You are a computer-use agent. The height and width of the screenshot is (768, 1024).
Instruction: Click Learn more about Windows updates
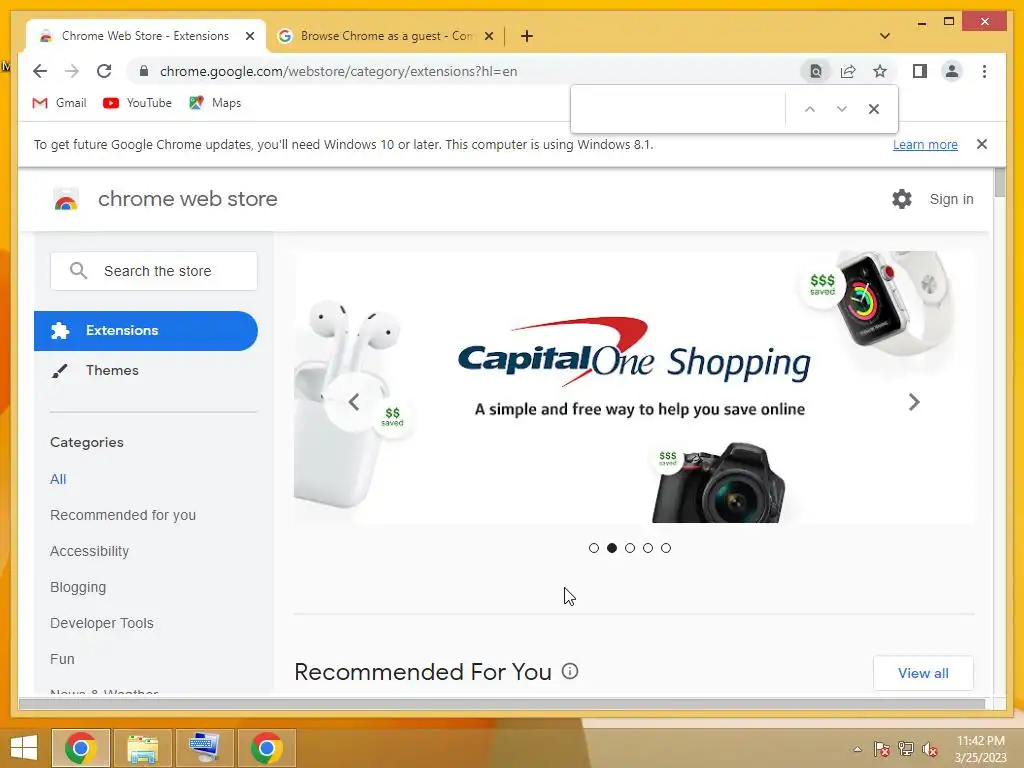(925, 144)
